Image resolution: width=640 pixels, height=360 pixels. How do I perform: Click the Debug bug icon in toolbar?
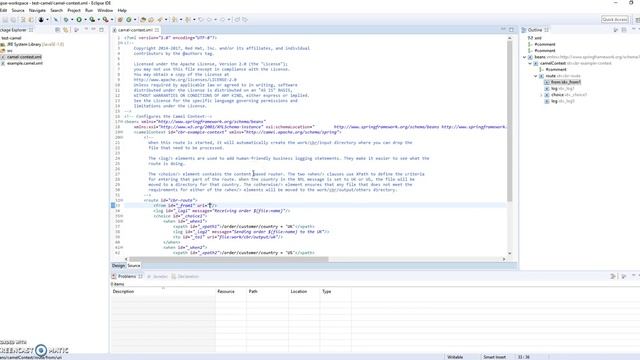[66, 20]
